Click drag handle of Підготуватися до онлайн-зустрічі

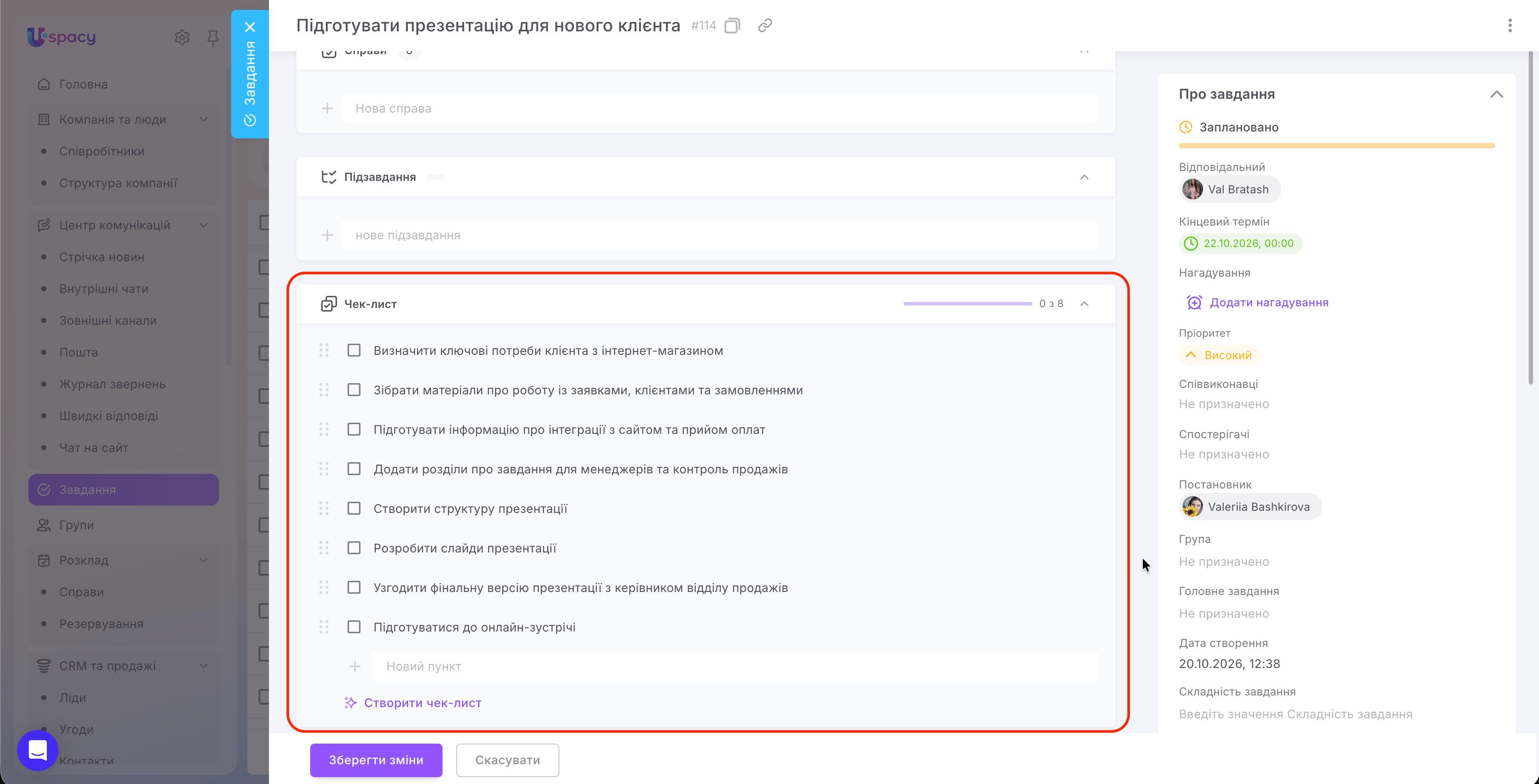(324, 627)
